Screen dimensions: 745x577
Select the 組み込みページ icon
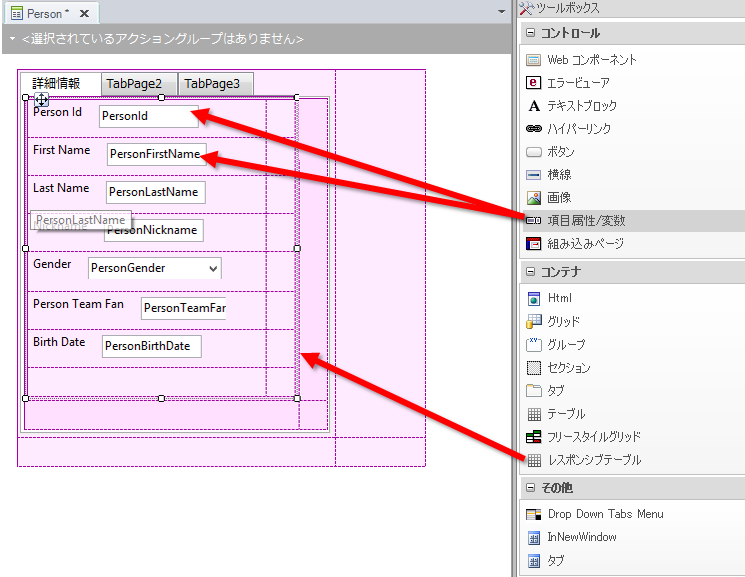[x=534, y=244]
